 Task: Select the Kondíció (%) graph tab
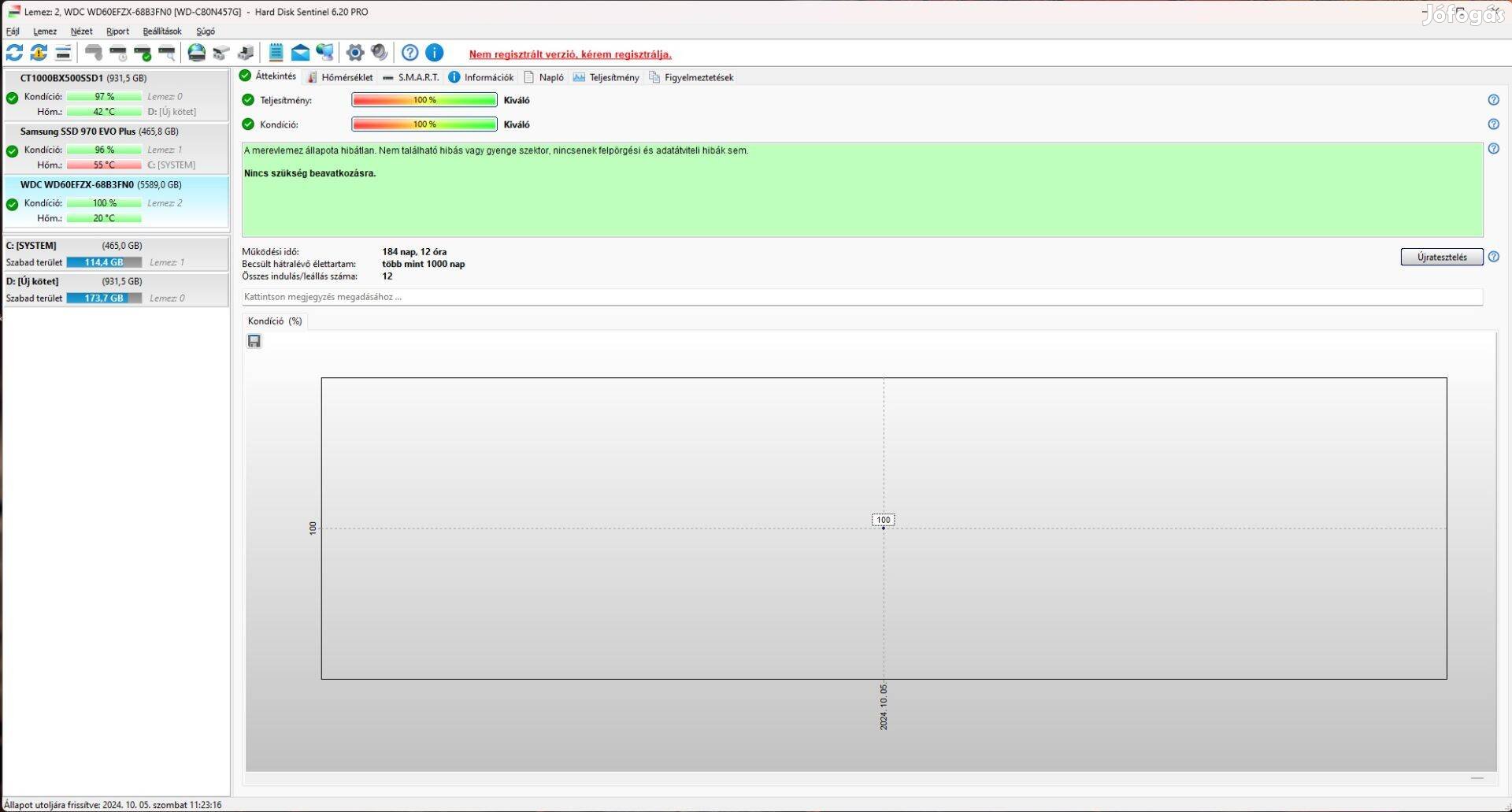pos(275,321)
